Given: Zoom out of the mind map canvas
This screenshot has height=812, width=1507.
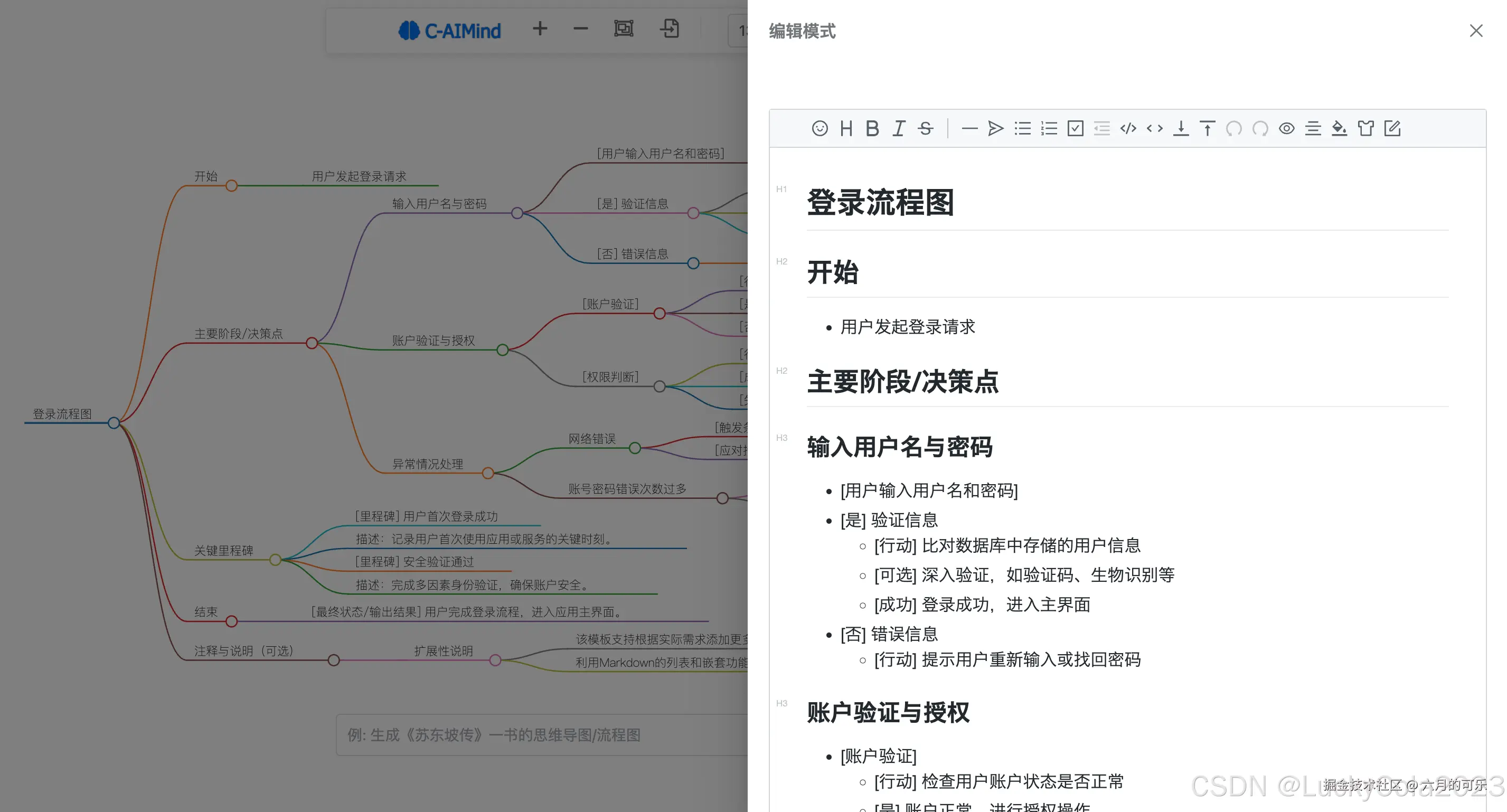Looking at the screenshot, I should [x=580, y=29].
